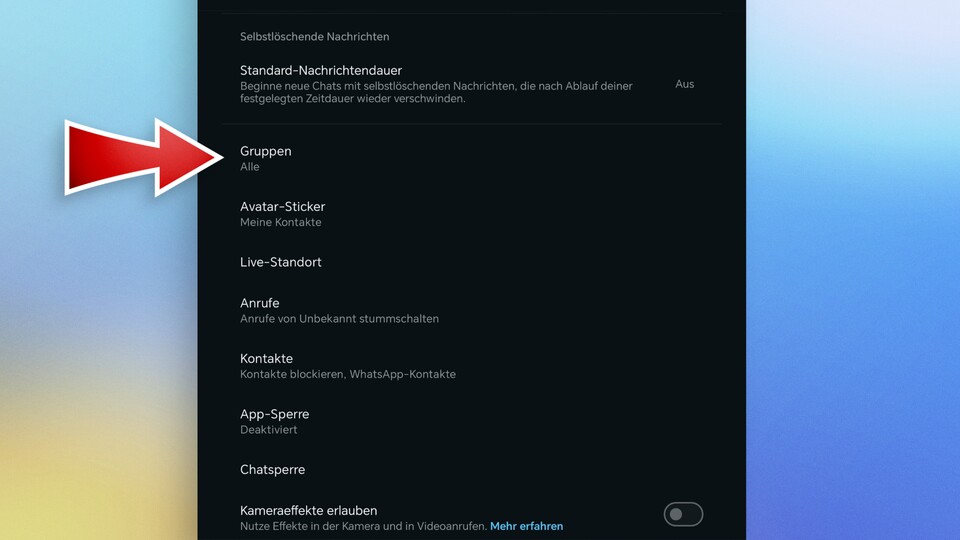
Task: Open the Standard-Nachrichtendauer setting
Action: [321, 71]
